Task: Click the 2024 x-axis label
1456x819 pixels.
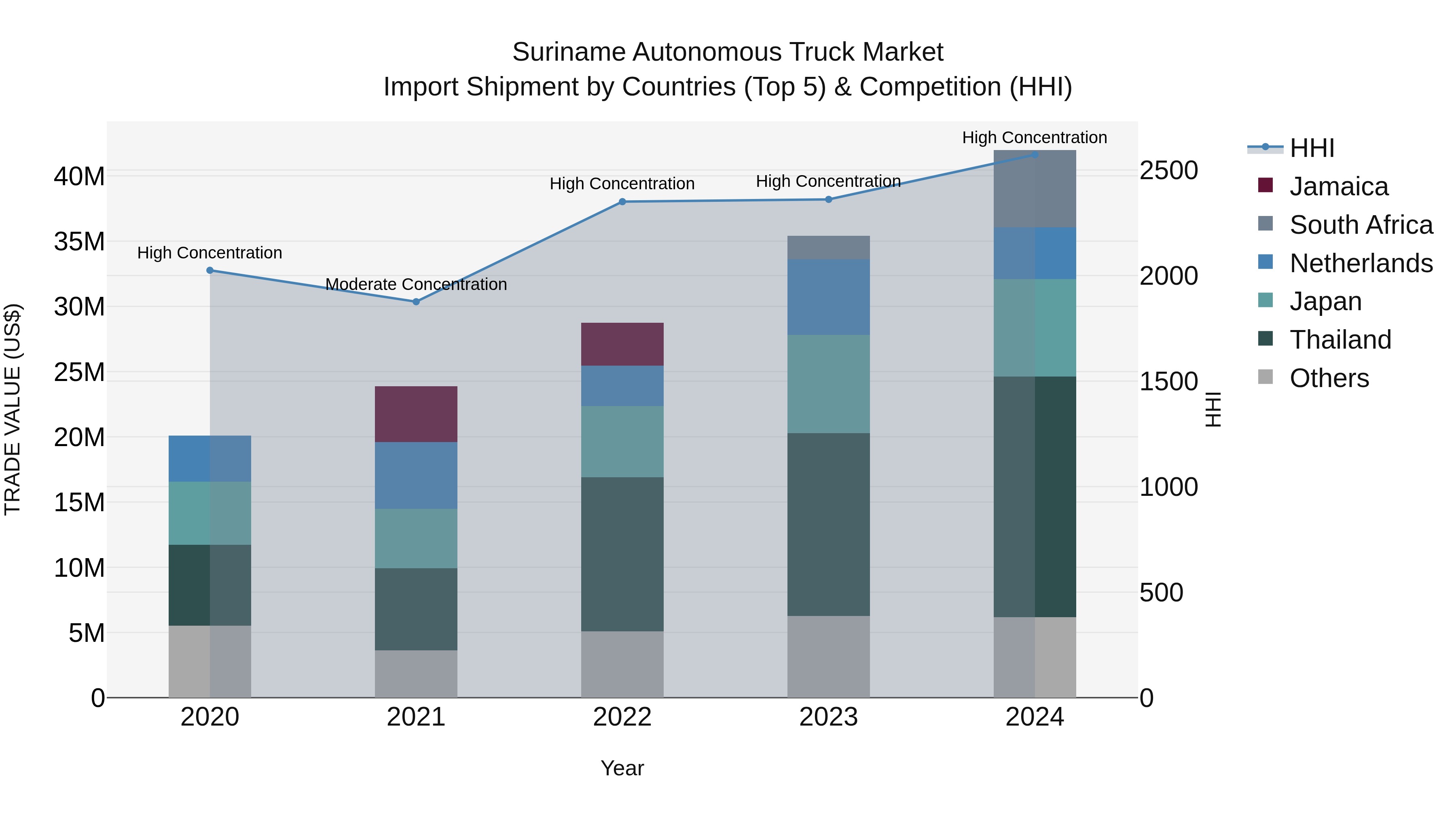Action: pos(1035,717)
